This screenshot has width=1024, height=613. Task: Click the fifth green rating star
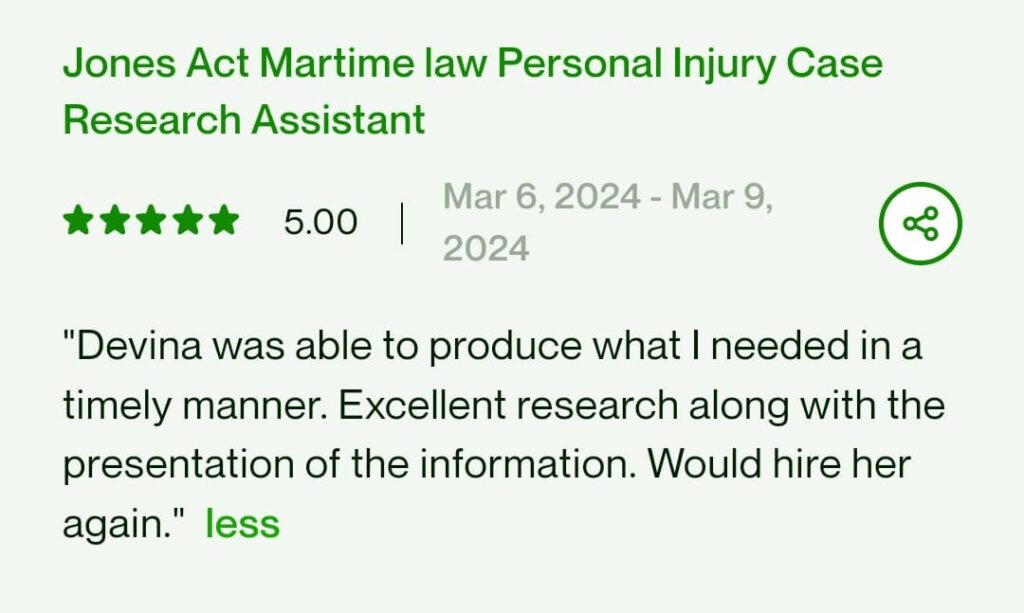pos(223,221)
